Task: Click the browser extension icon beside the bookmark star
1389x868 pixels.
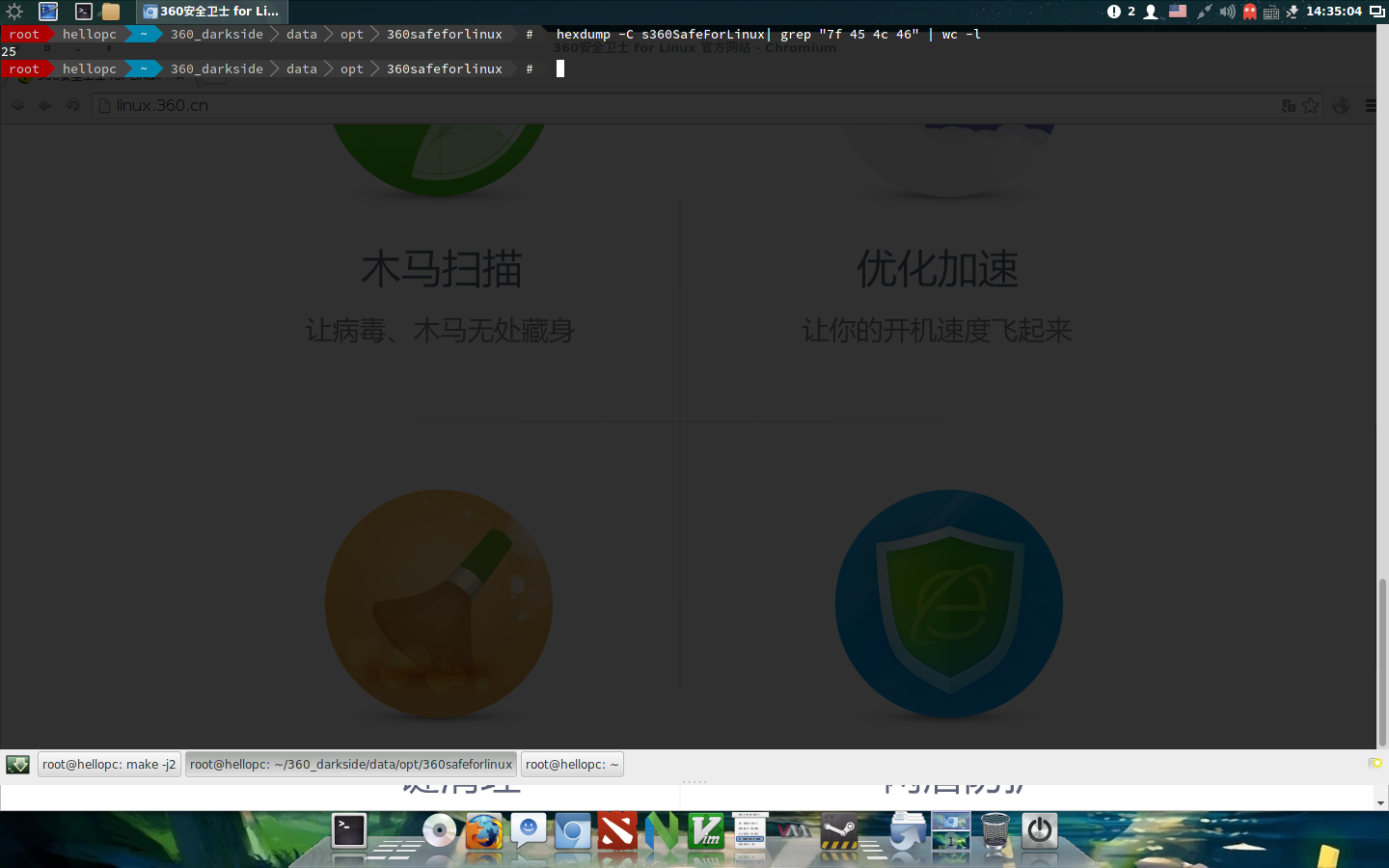Action: [1341, 105]
